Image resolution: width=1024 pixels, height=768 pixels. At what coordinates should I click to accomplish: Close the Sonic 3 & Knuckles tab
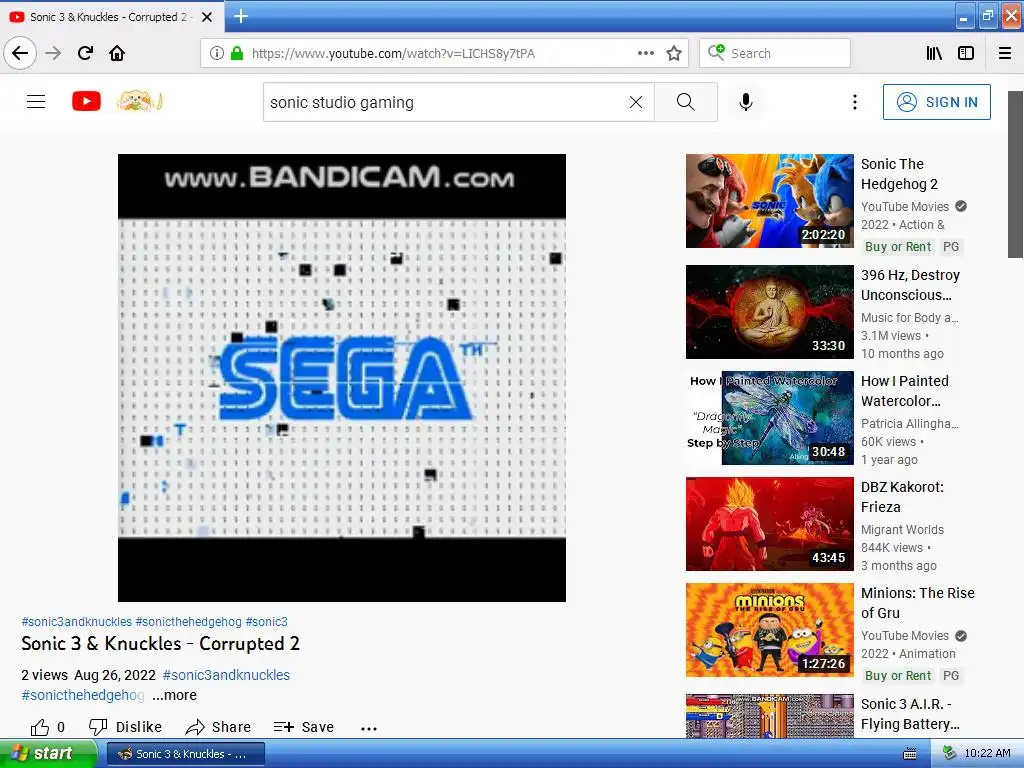207,17
